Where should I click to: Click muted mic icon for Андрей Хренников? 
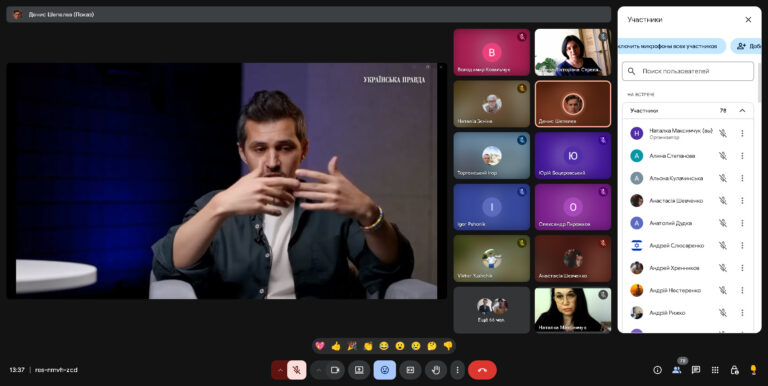tap(722, 268)
